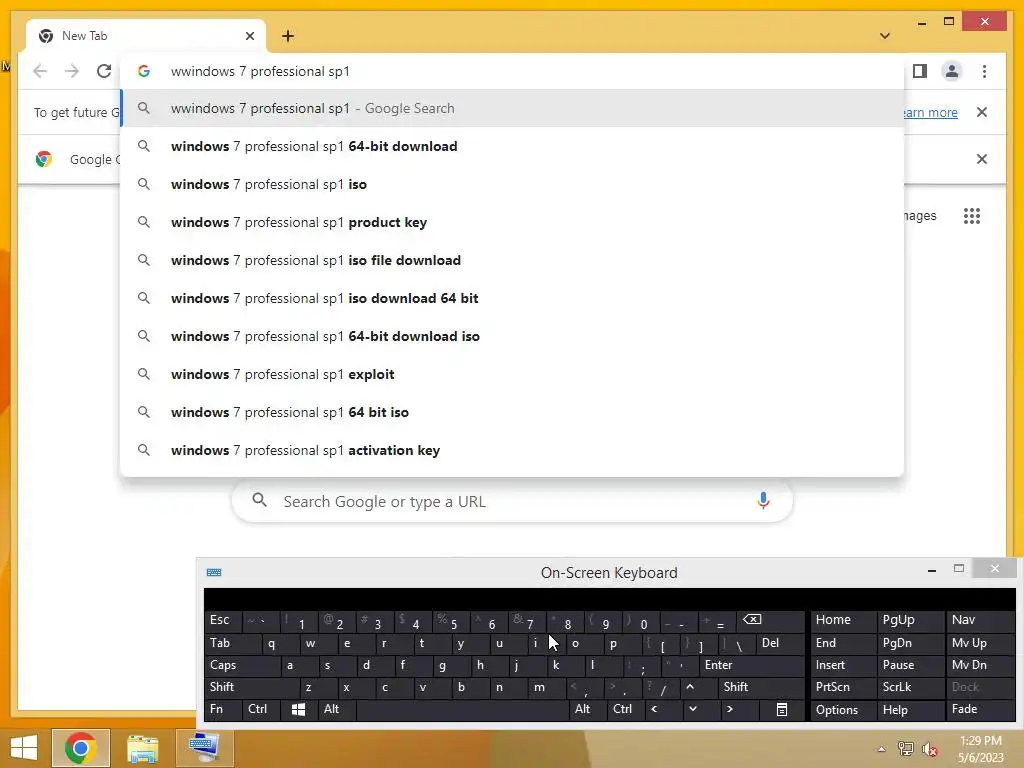
Task: Tap the context menu key on keyboard
Action: point(781,709)
